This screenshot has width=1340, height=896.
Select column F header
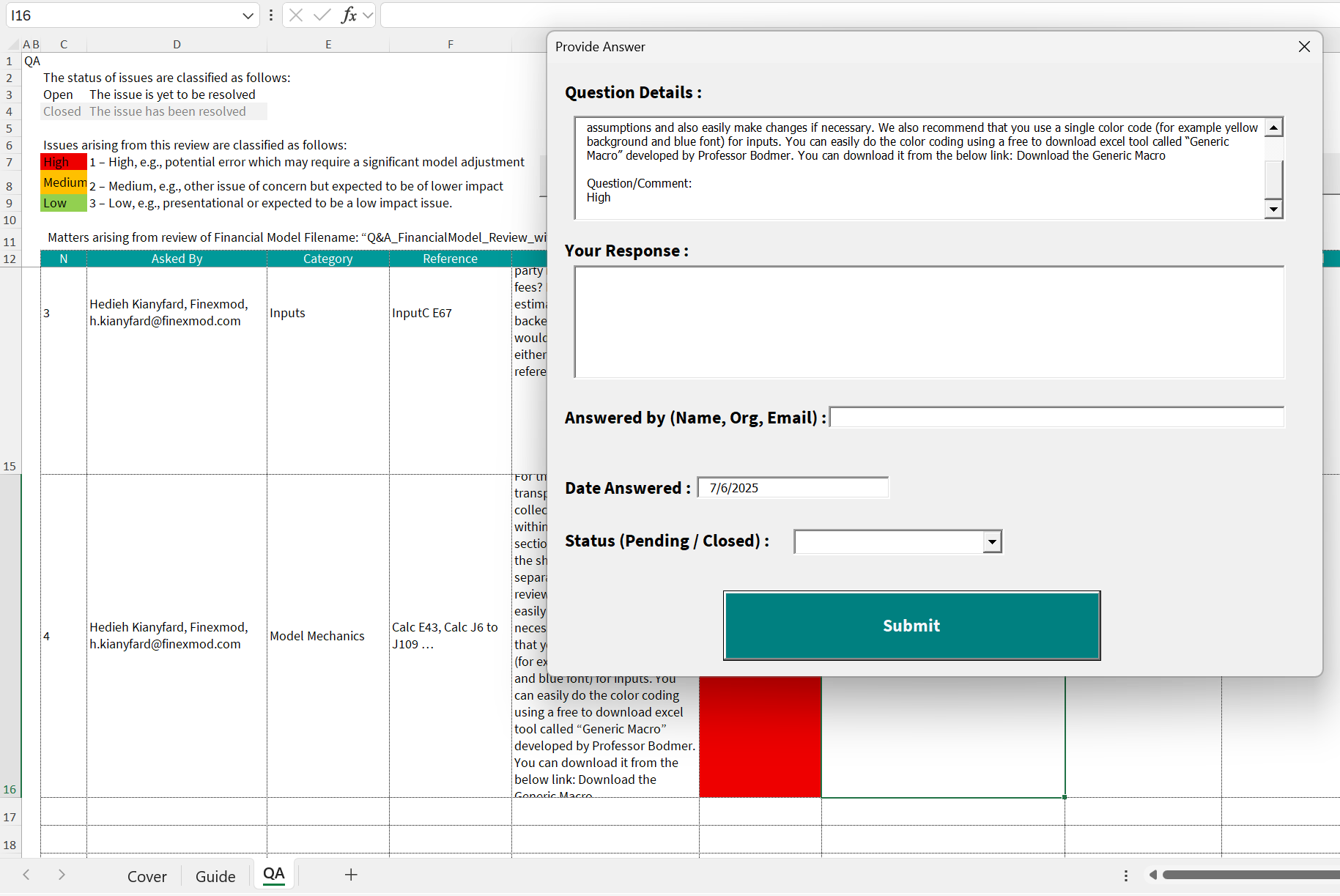coord(451,45)
